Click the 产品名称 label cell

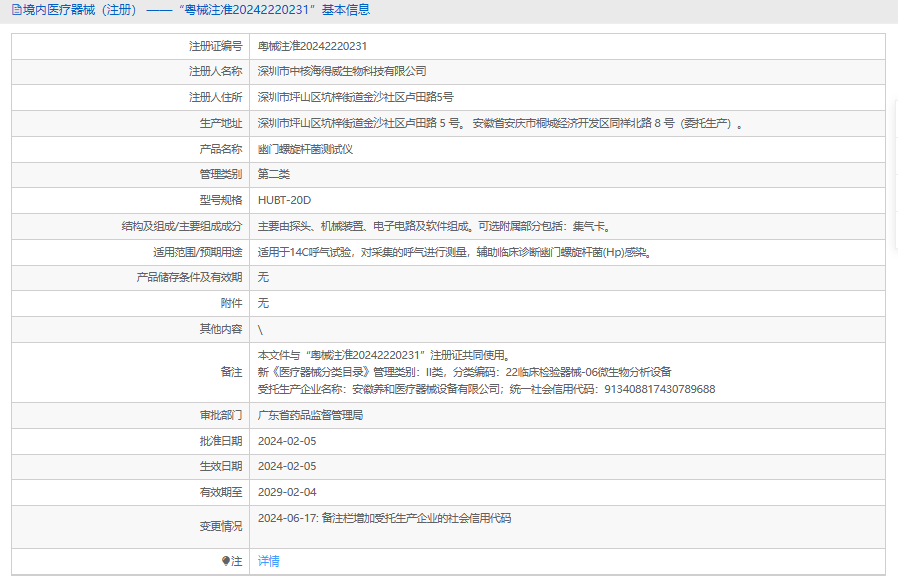pos(131,149)
